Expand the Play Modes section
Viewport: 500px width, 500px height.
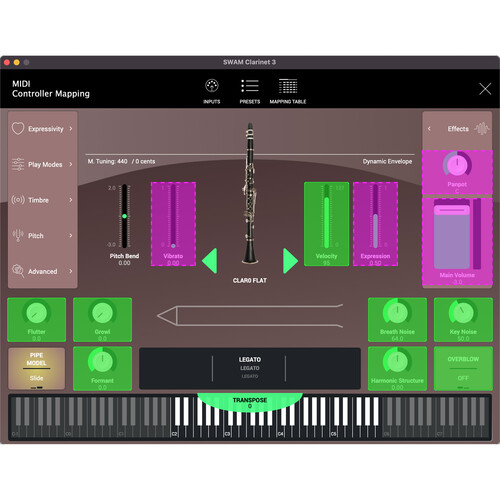42,164
